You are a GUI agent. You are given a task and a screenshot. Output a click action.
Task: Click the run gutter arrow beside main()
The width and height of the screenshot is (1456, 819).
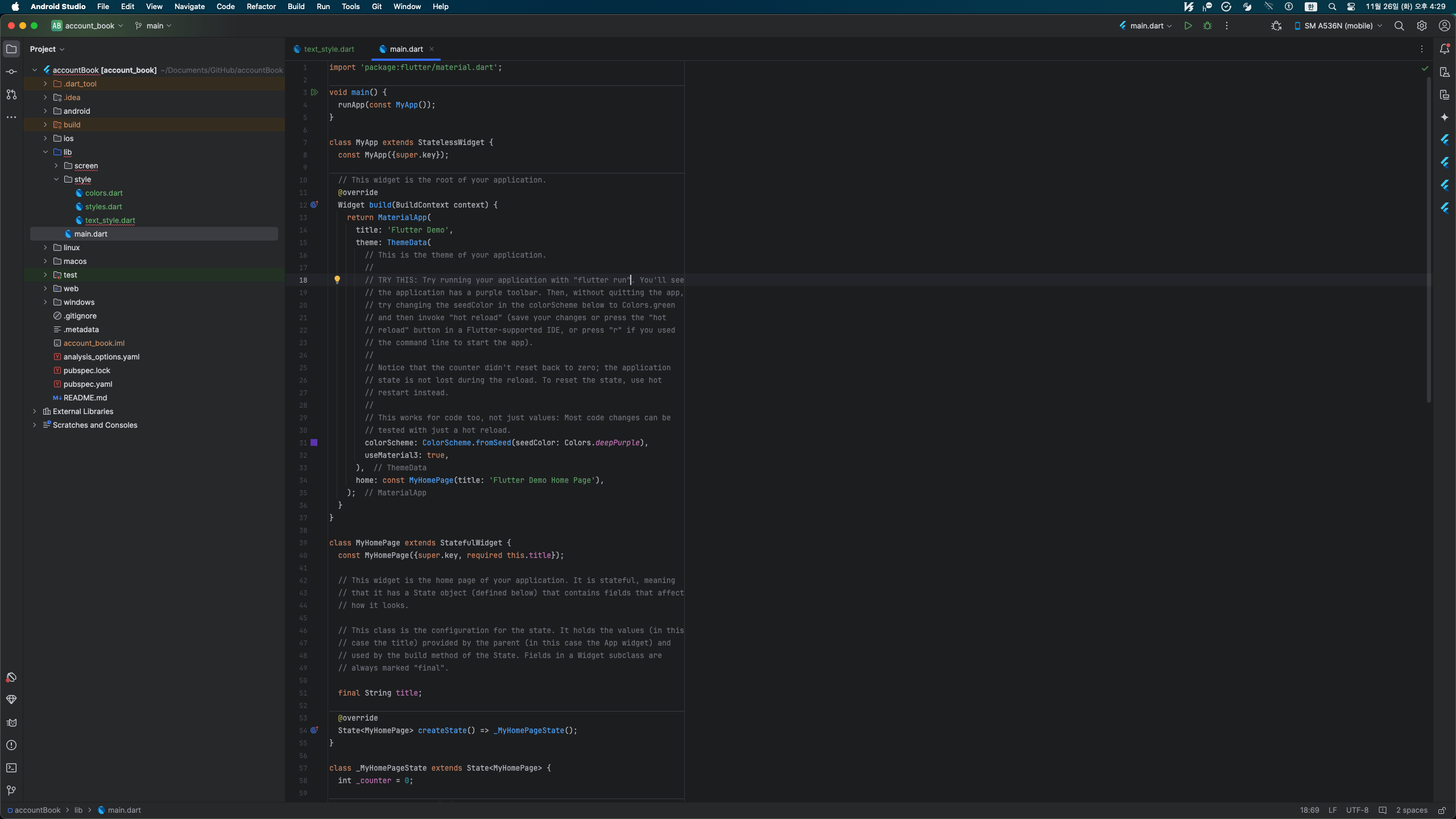point(315,92)
